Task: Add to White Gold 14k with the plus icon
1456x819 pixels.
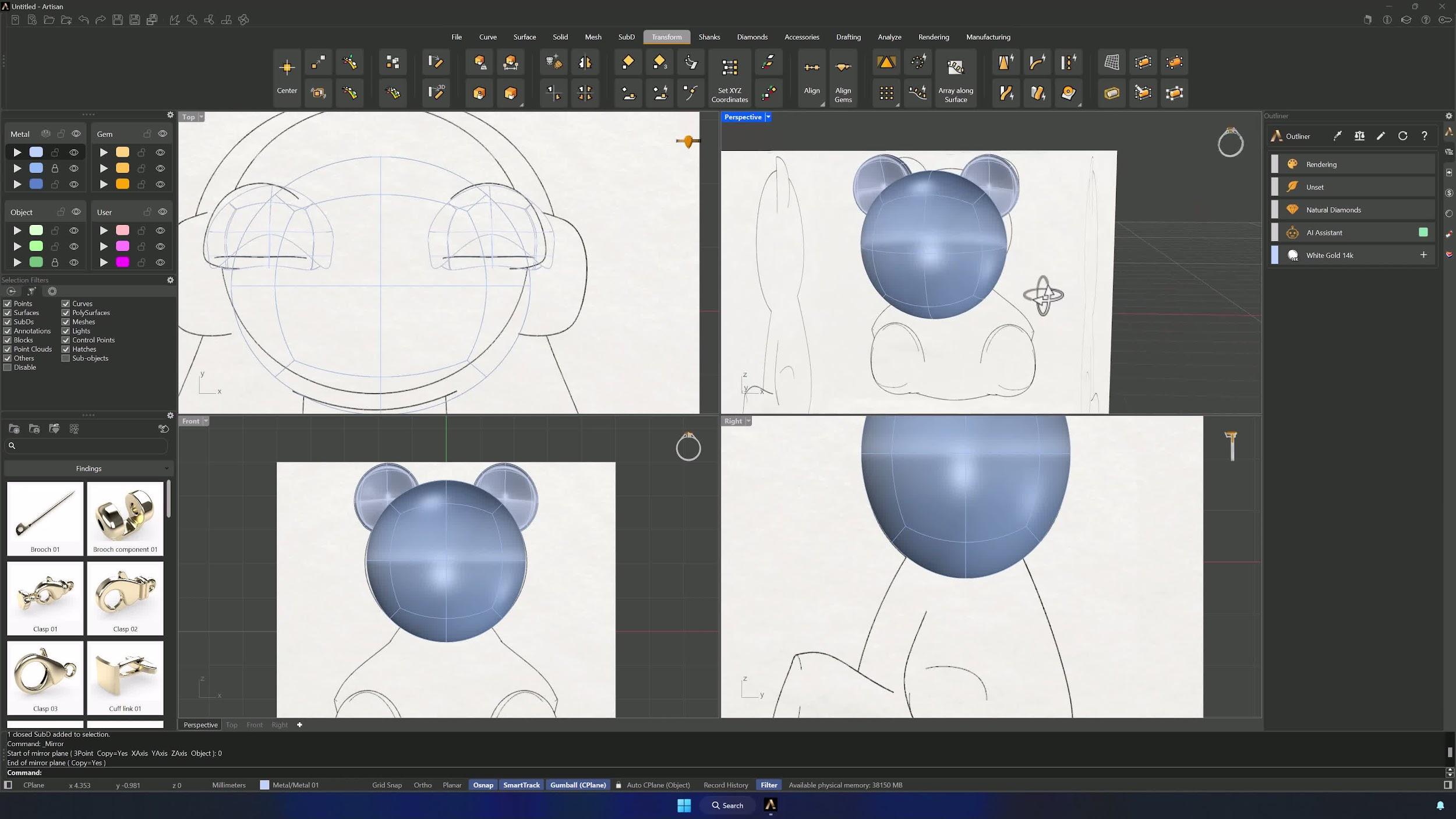Action: click(x=1423, y=255)
